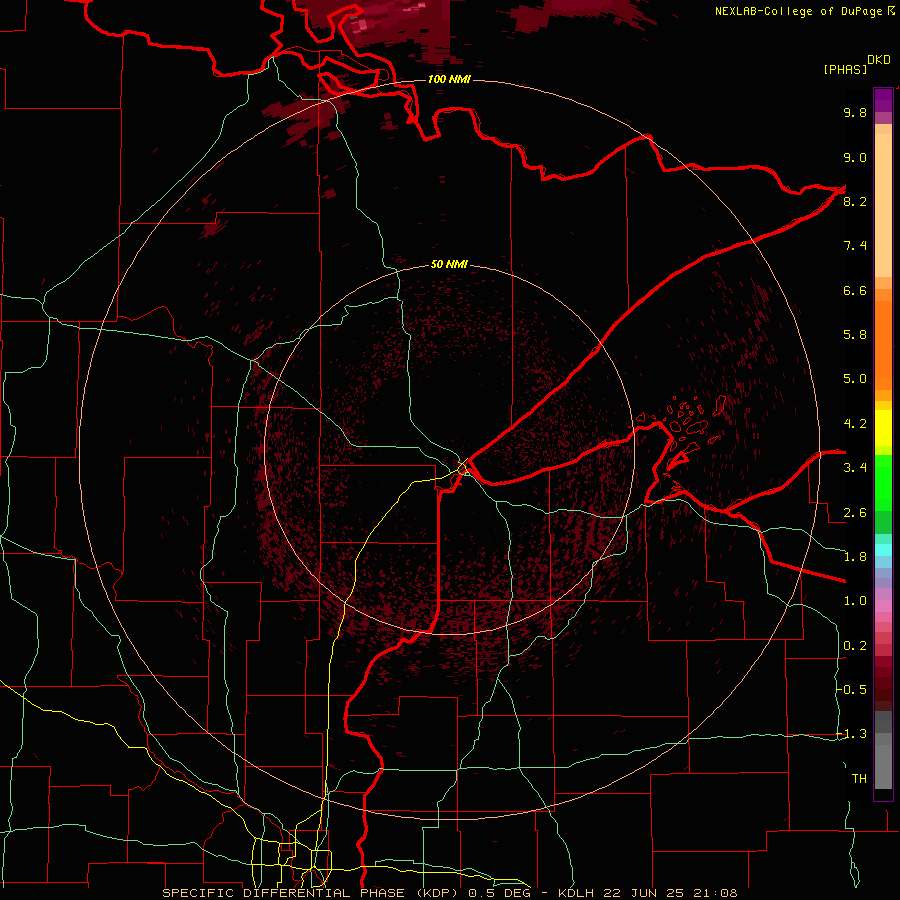
Task: Click the -0.5 scale value
Action: pos(852,690)
